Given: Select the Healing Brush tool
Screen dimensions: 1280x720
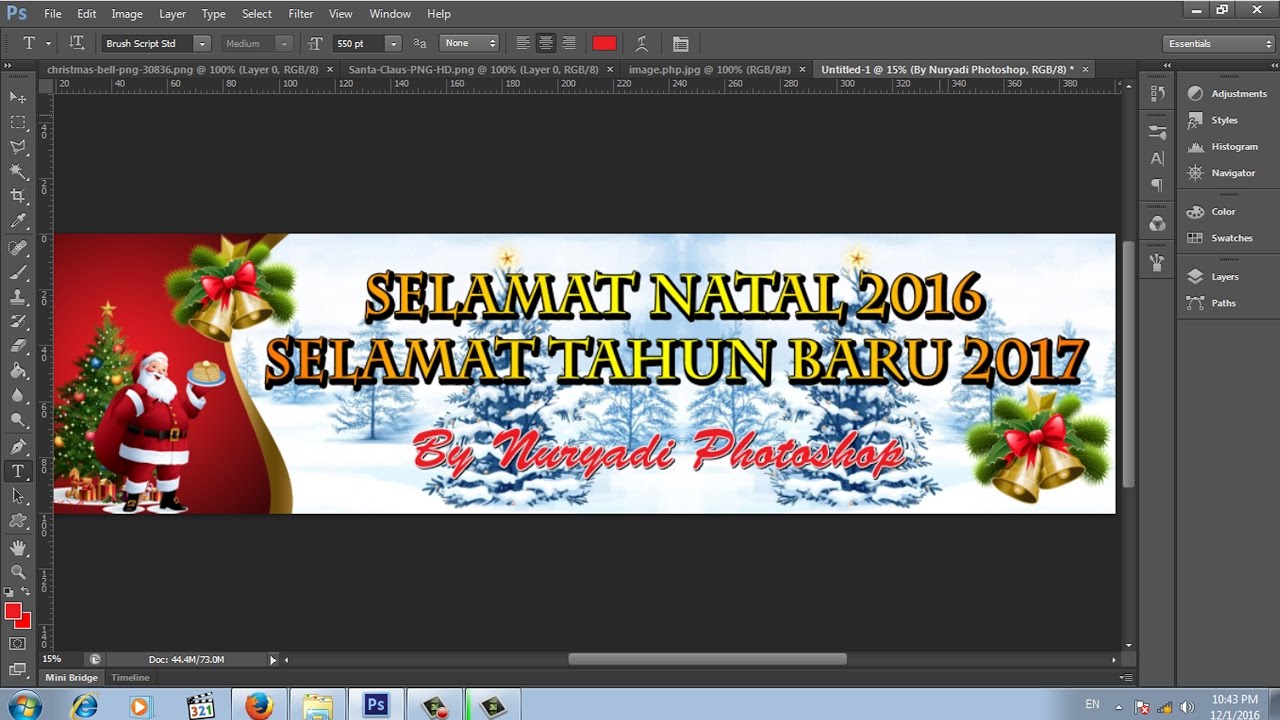Looking at the screenshot, I should click(18, 248).
